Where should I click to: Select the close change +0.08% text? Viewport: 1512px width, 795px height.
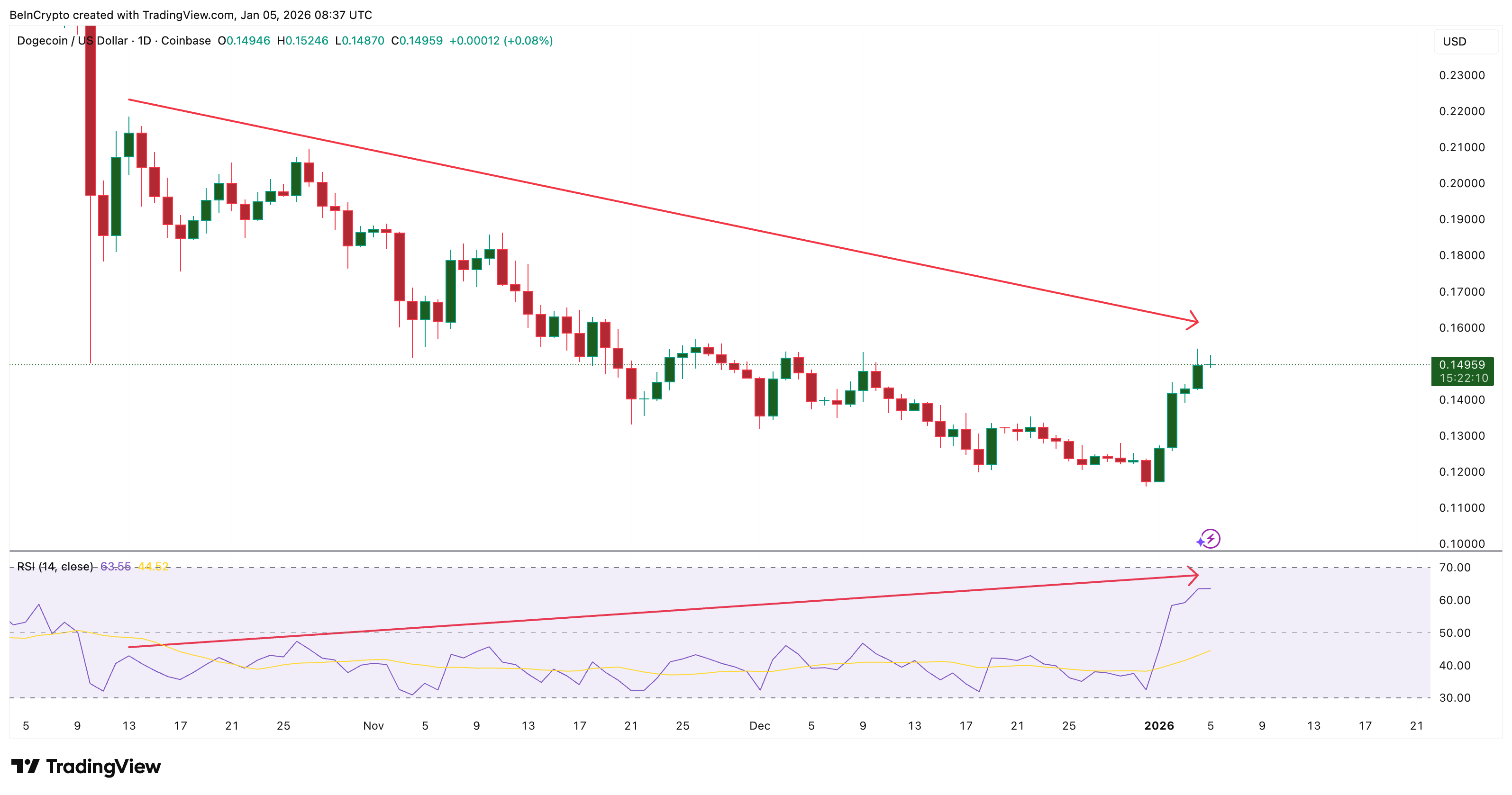(x=527, y=41)
